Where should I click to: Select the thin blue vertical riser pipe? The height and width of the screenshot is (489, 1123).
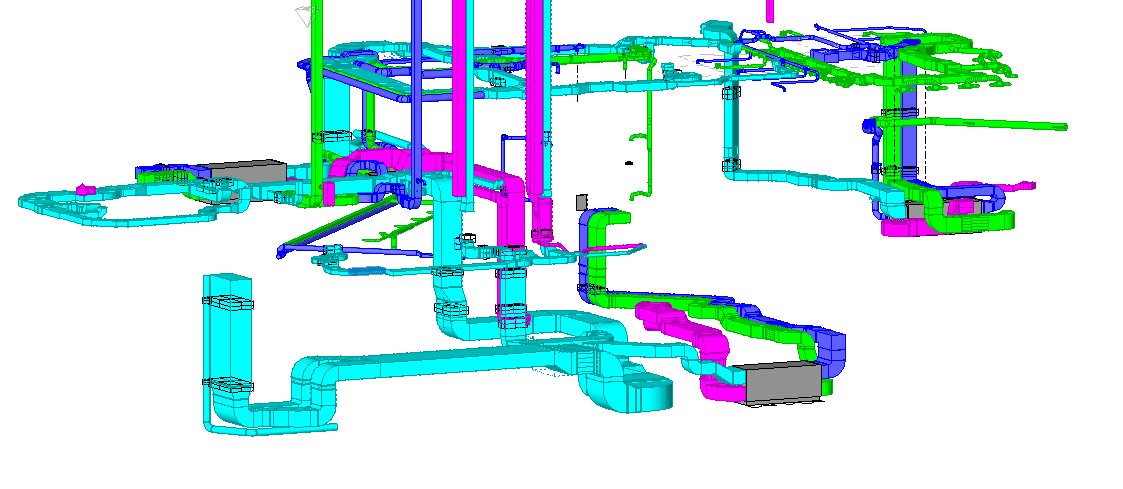click(x=415, y=80)
